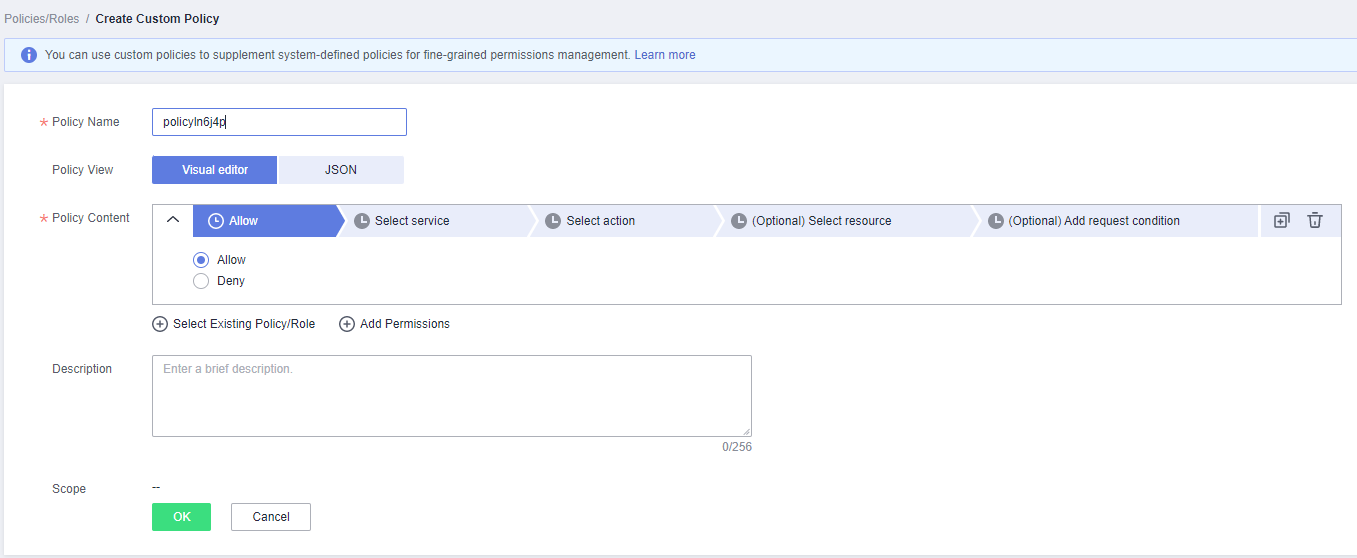Screen dimensions: 1357x558
Task: Click the trash delete statement icon
Action: pos(1315,220)
